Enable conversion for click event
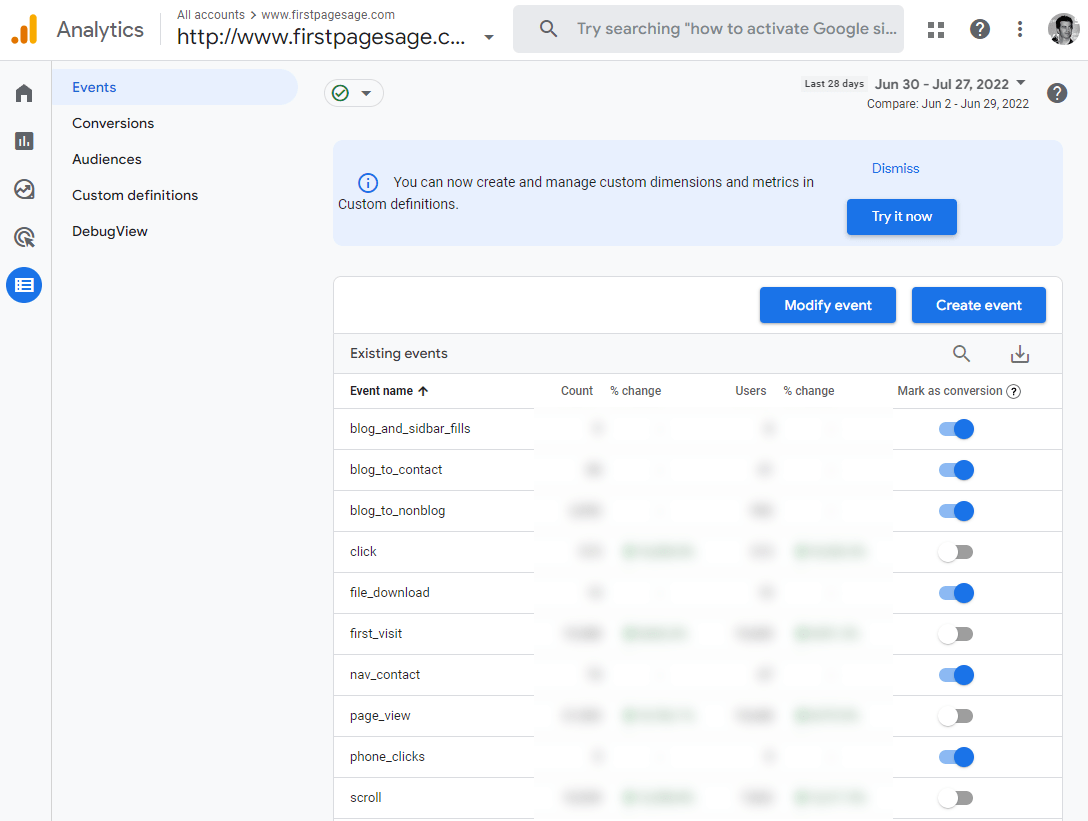1088x821 pixels. point(955,552)
